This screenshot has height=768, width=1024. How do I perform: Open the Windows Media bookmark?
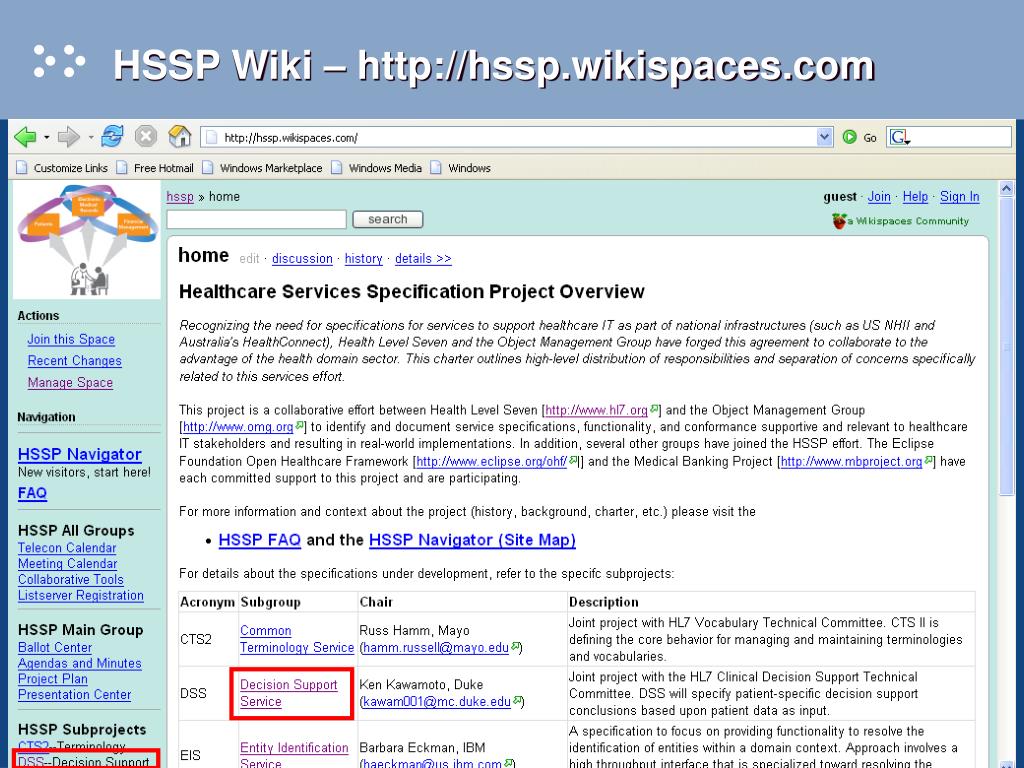[x=377, y=168]
